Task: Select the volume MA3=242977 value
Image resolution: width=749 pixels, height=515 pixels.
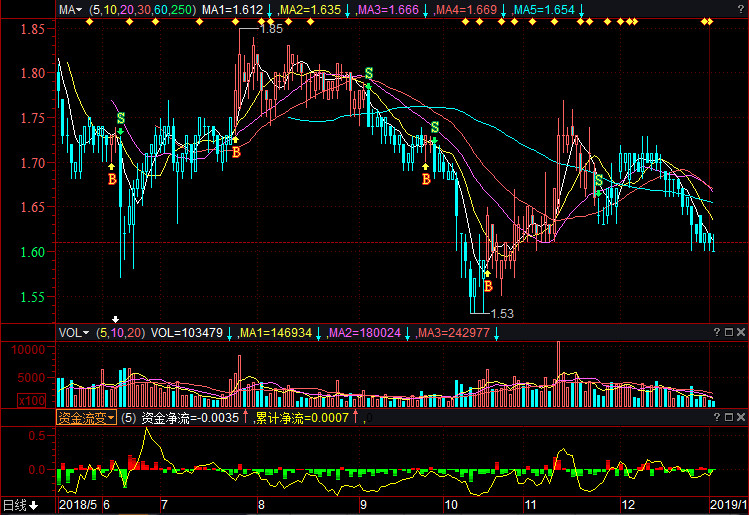Action: click(454, 333)
